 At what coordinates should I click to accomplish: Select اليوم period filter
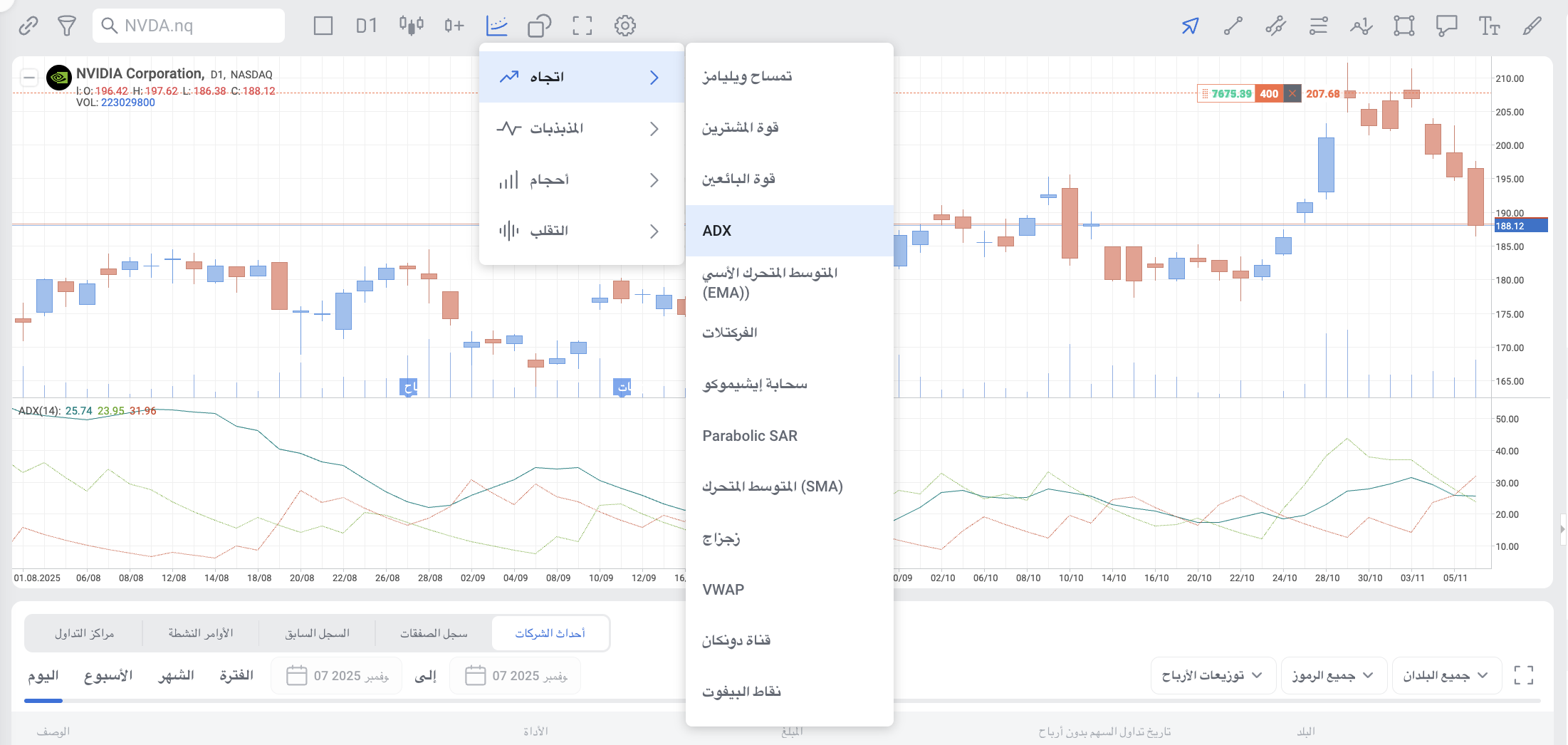43,676
